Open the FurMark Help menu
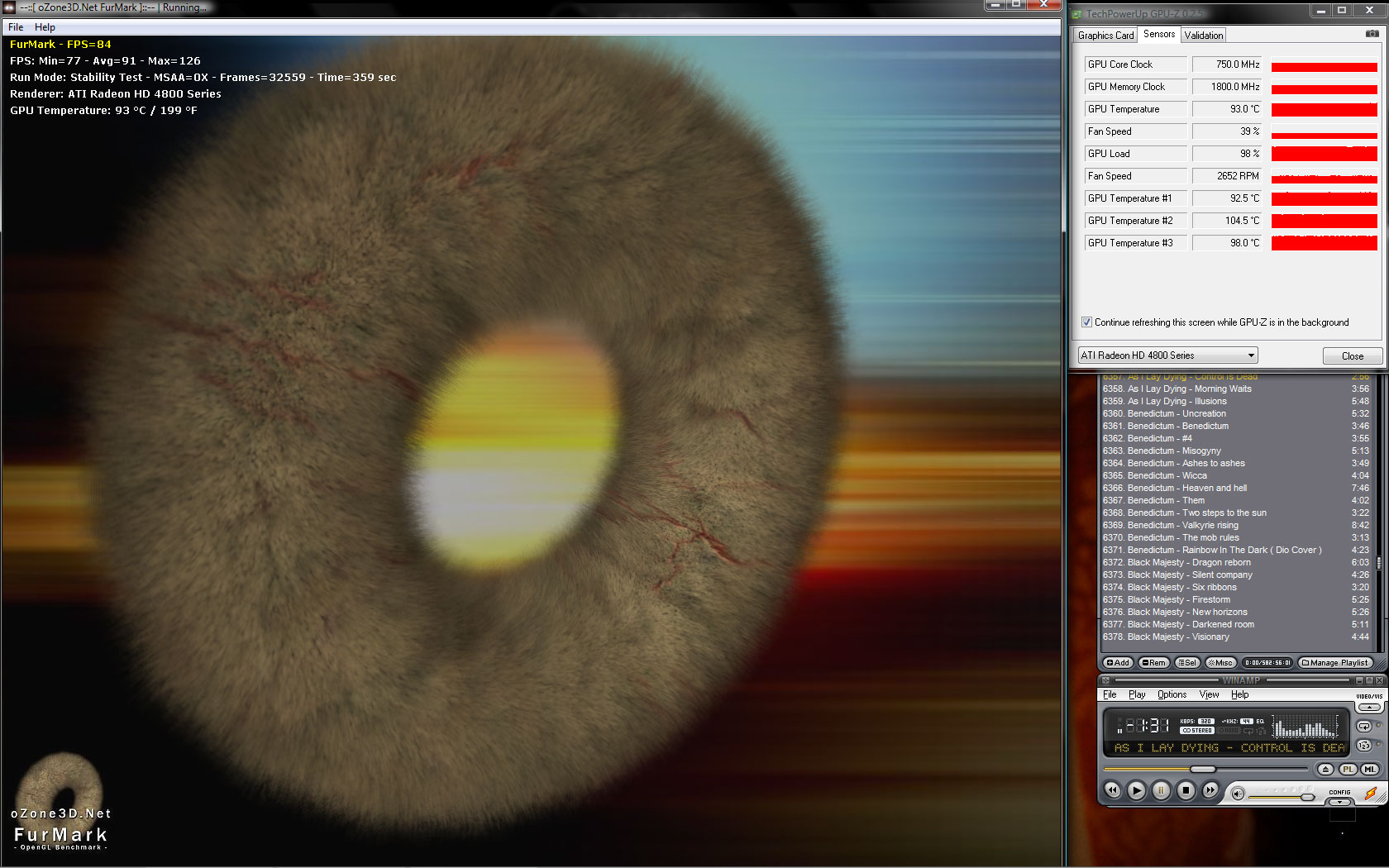The image size is (1389, 868). pos(45,27)
